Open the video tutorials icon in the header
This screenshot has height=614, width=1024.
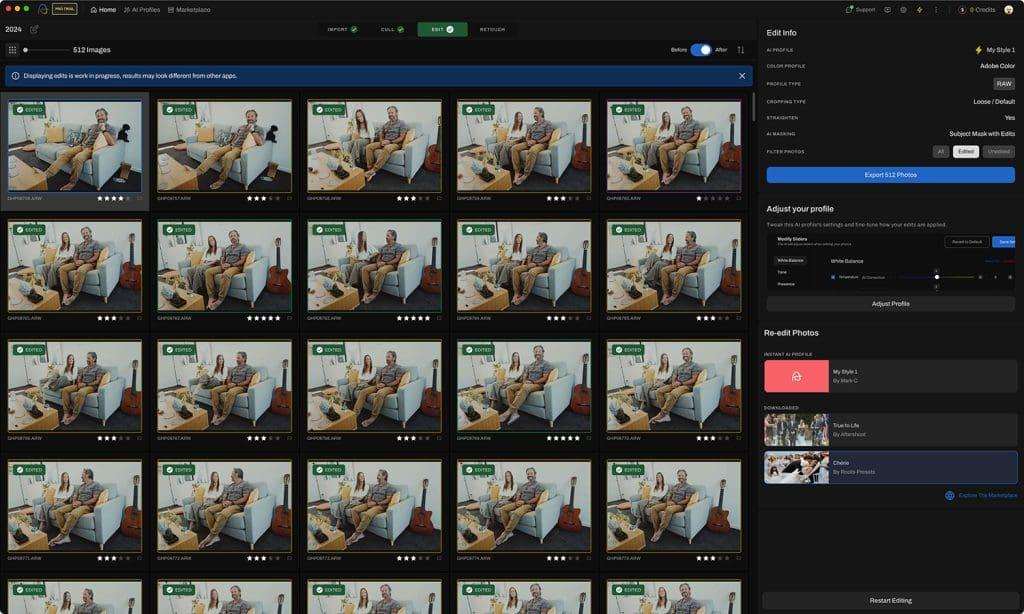coord(888,10)
